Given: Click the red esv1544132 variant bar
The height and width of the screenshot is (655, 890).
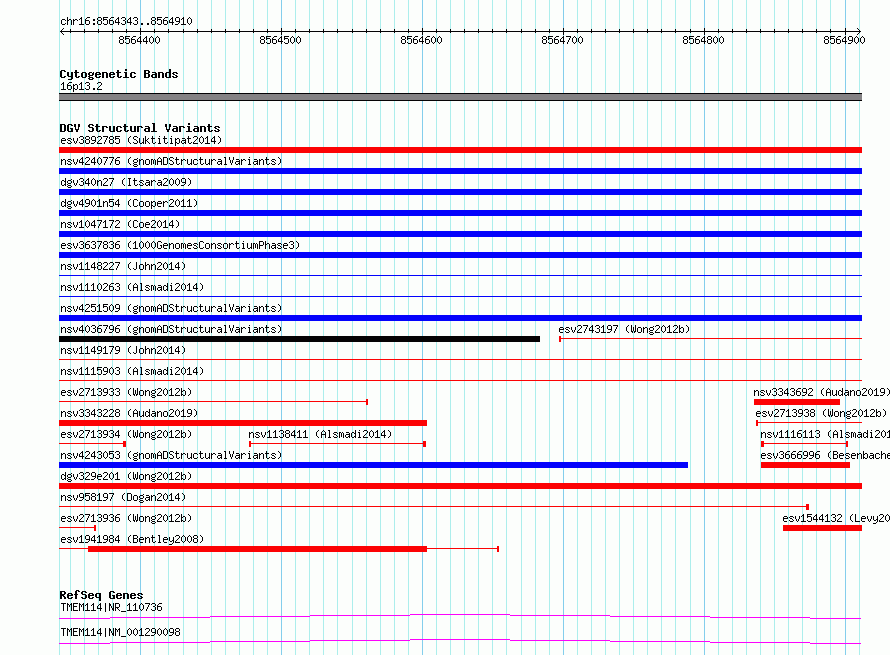Looking at the screenshot, I should (x=822, y=528).
